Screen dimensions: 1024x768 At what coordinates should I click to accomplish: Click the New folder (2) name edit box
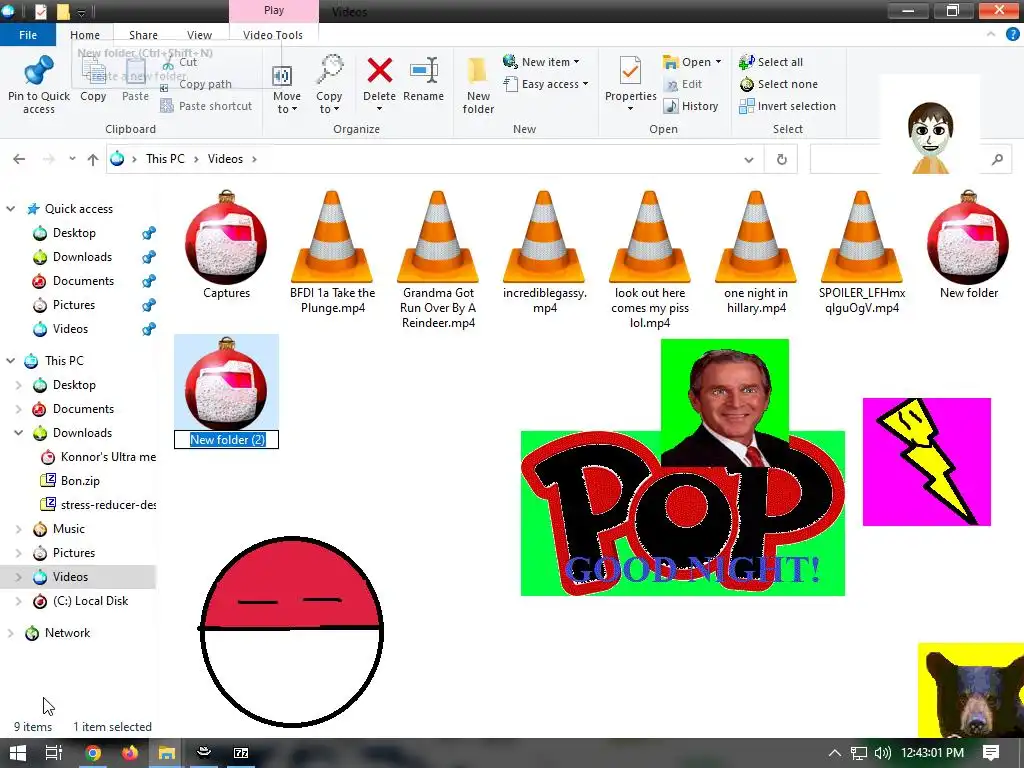click(227, 440)
